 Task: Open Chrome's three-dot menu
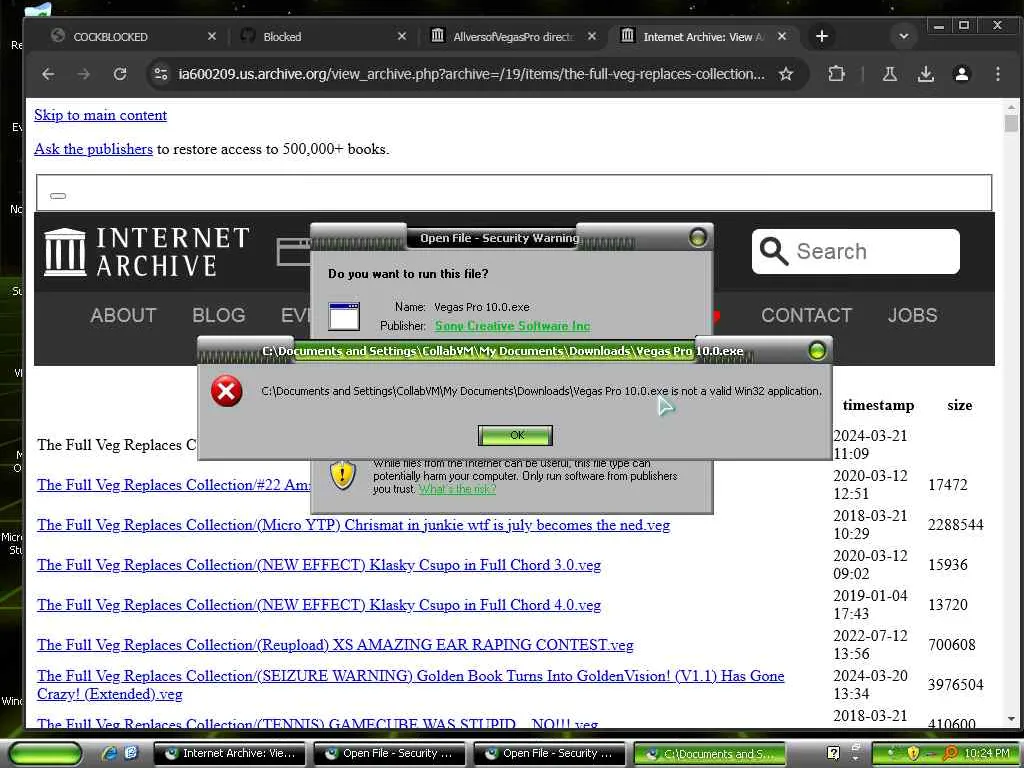[x=997, y=74]
